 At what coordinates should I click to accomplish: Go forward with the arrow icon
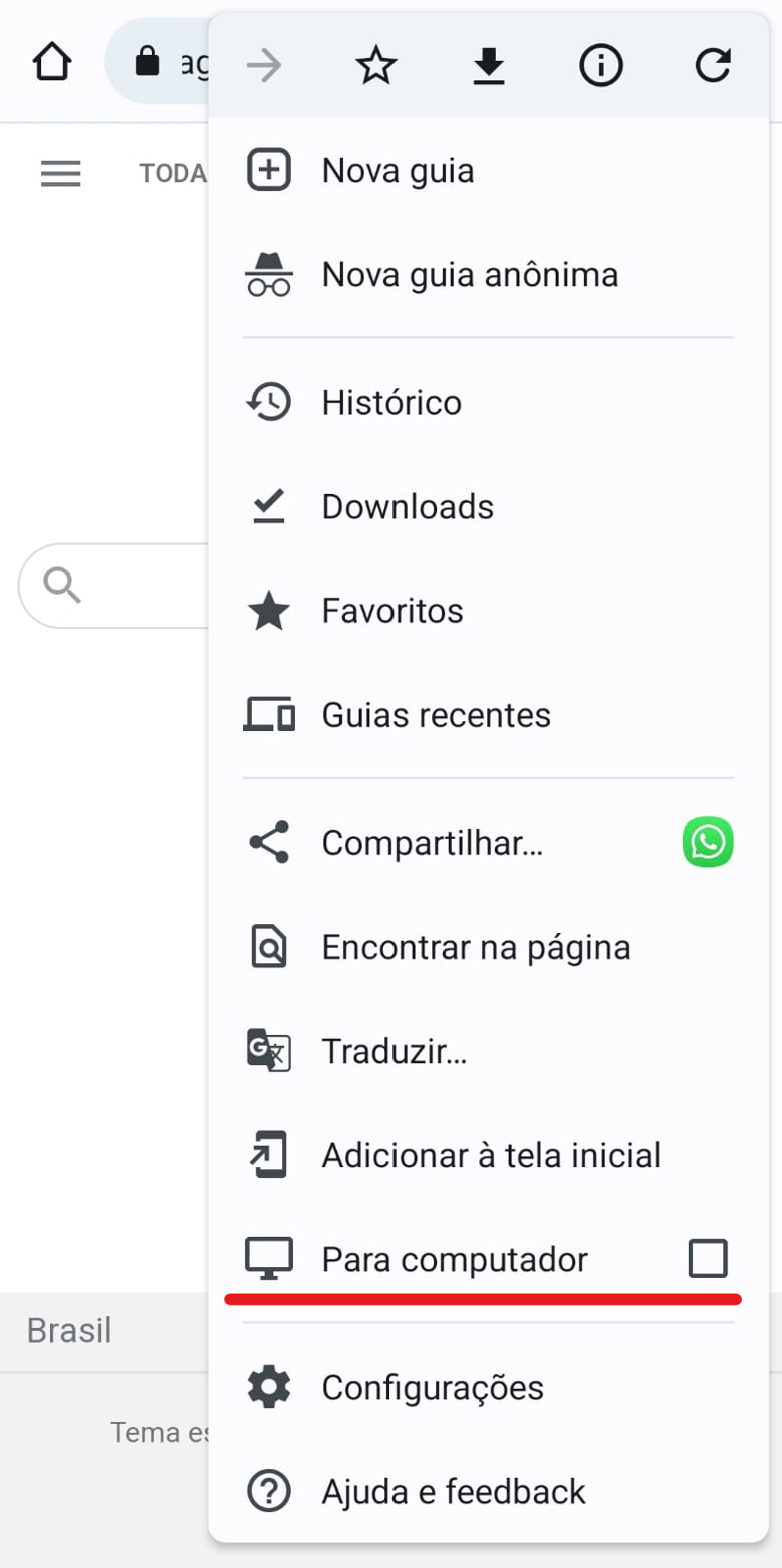264,66
